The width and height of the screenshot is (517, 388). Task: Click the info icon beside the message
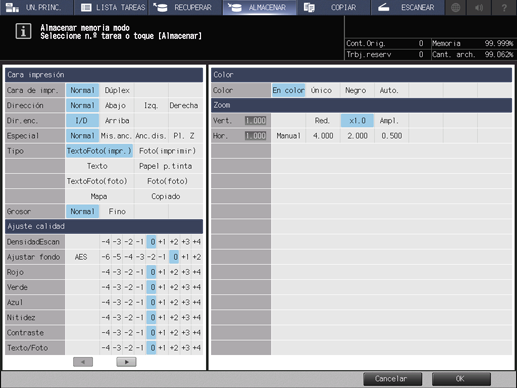pos(23,32)
